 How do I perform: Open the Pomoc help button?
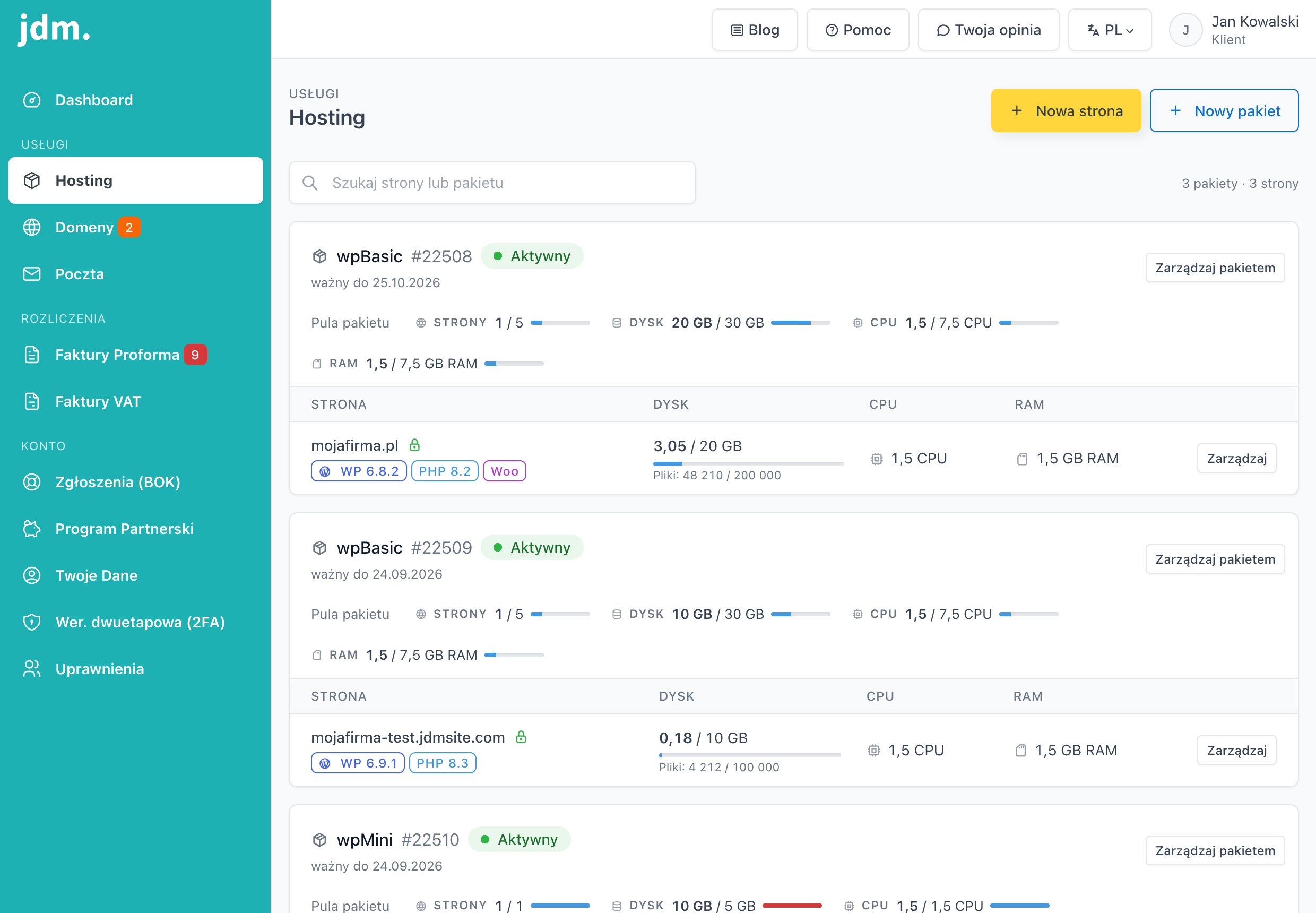(858, 30)
